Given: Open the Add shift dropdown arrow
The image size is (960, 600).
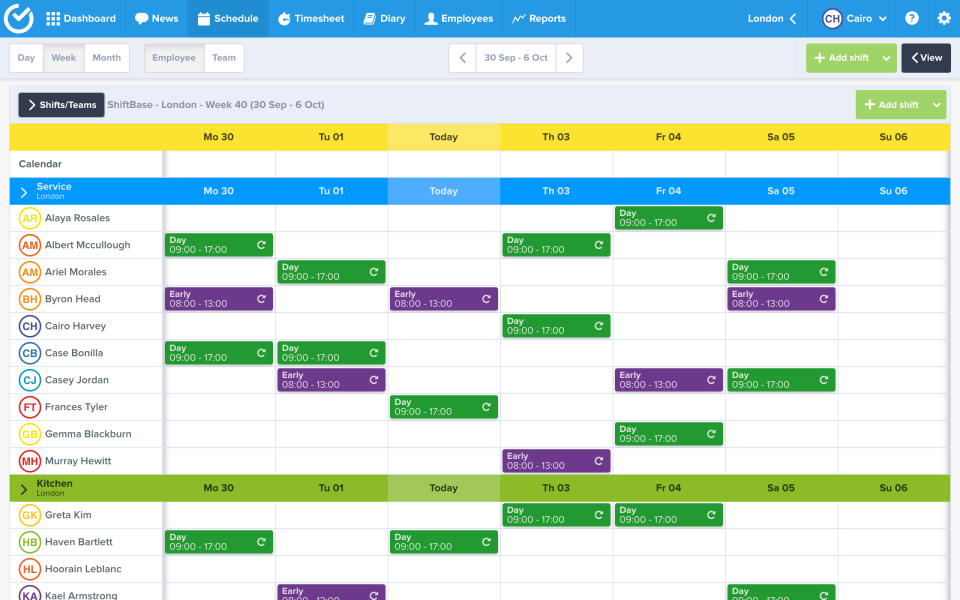Looking at the screenshot, I should click(x=884, y=58).
